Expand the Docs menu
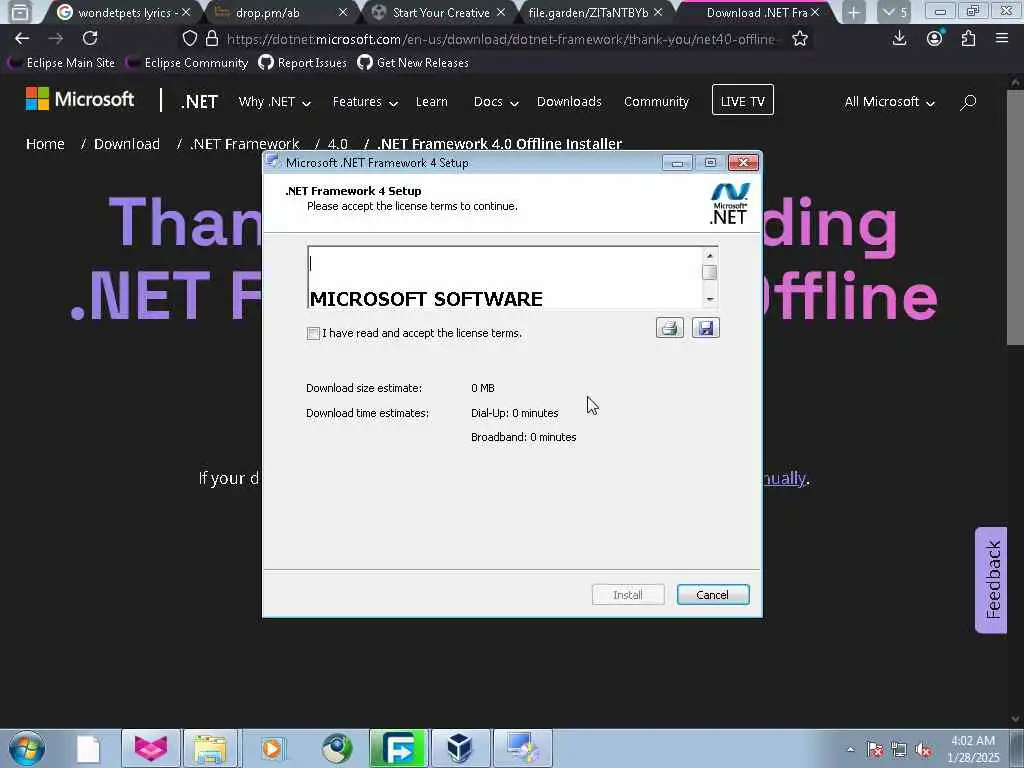Viewport: 1024px width, 768px height. [496, 102]
